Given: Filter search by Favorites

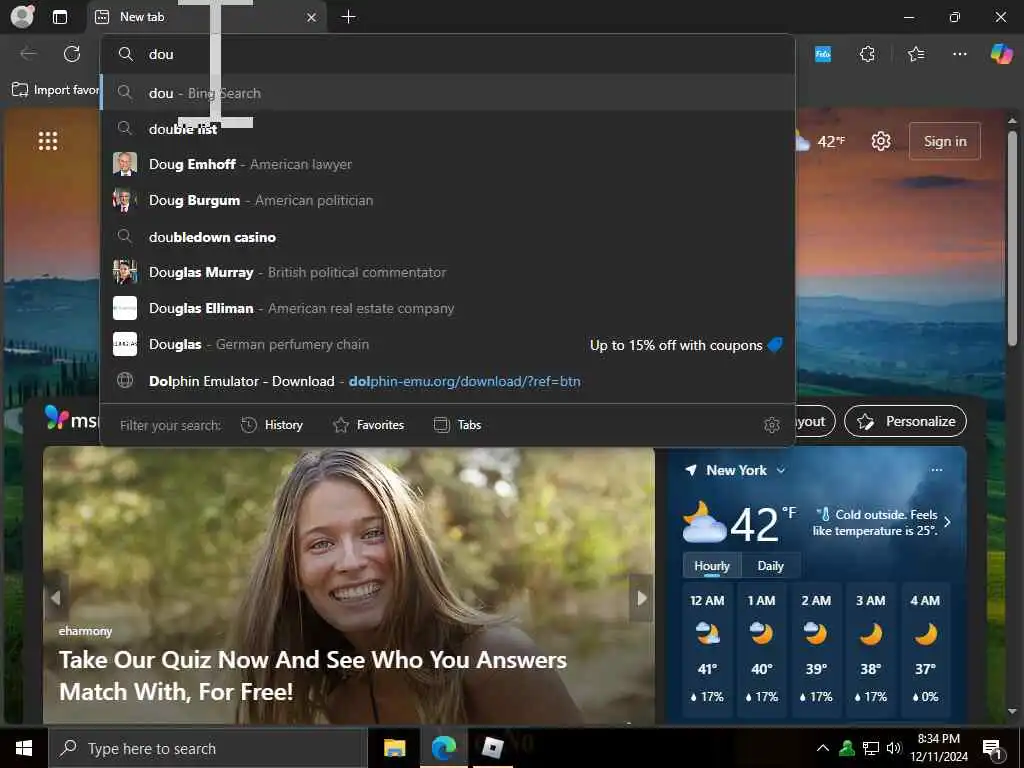Looking at the screenshot, I should point(369,425).
